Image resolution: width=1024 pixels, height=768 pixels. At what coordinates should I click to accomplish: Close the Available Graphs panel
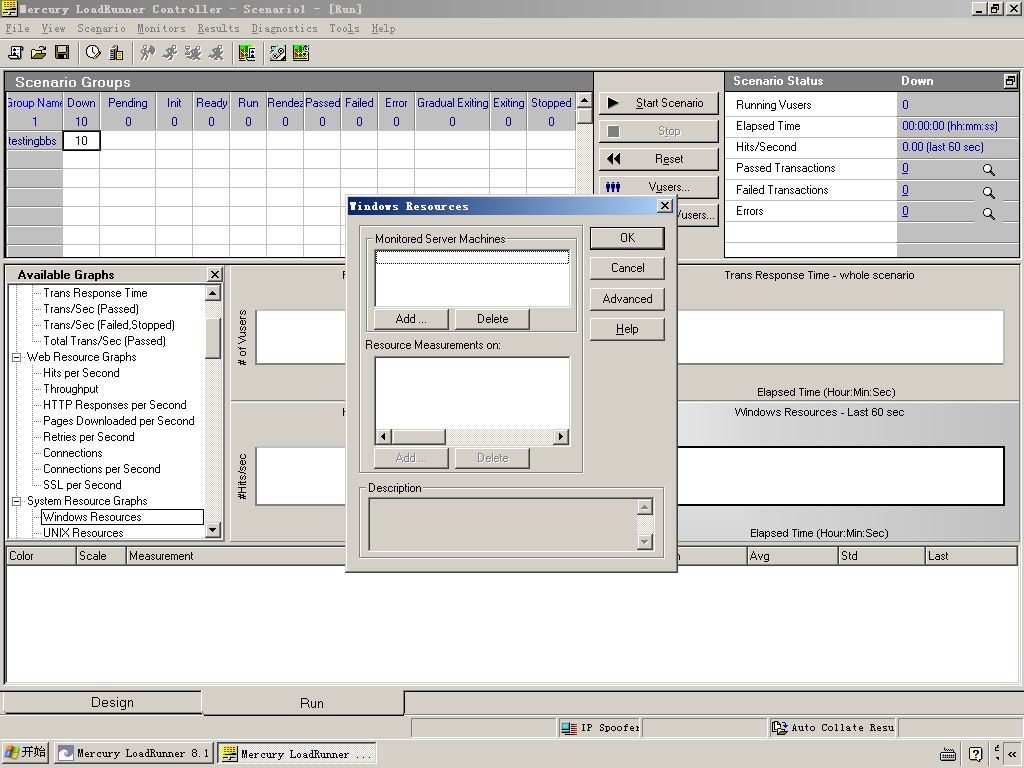(x=214, y=274)
